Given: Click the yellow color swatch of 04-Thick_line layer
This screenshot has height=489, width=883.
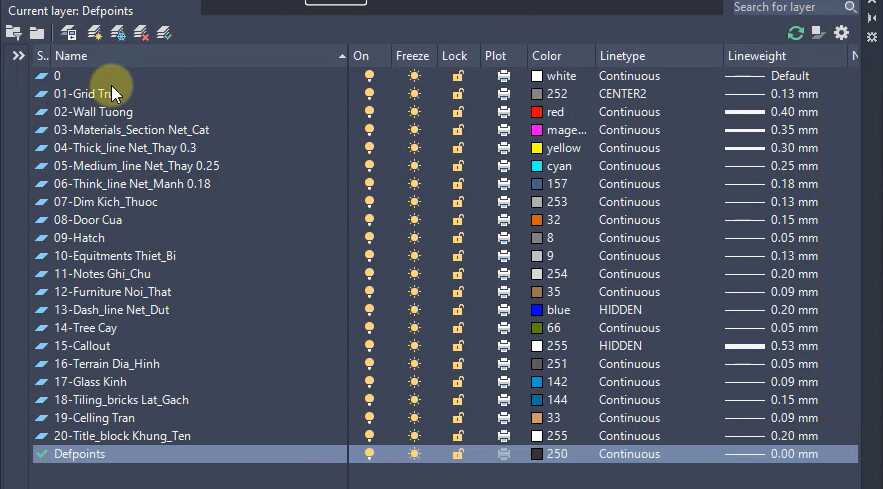Looking at the screenshot, I should 537,148.
